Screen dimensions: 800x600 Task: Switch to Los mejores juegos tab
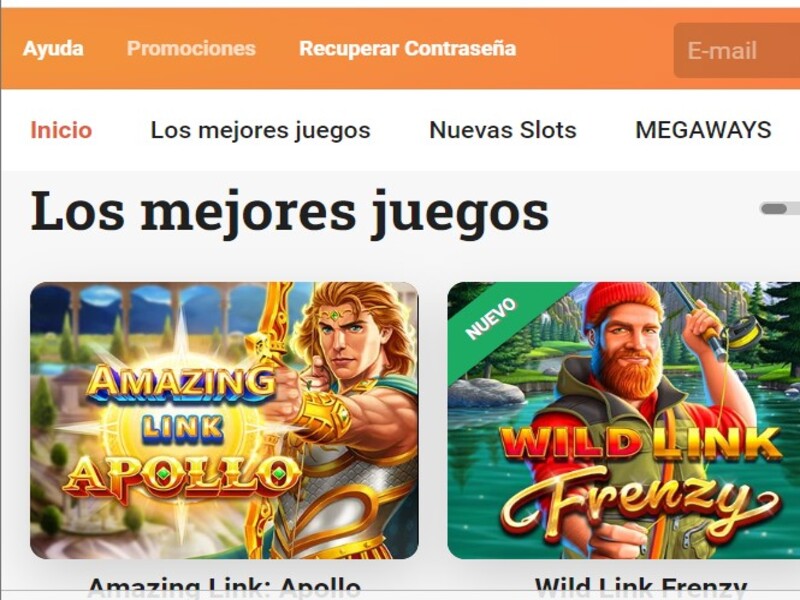[x=261, y=130]
